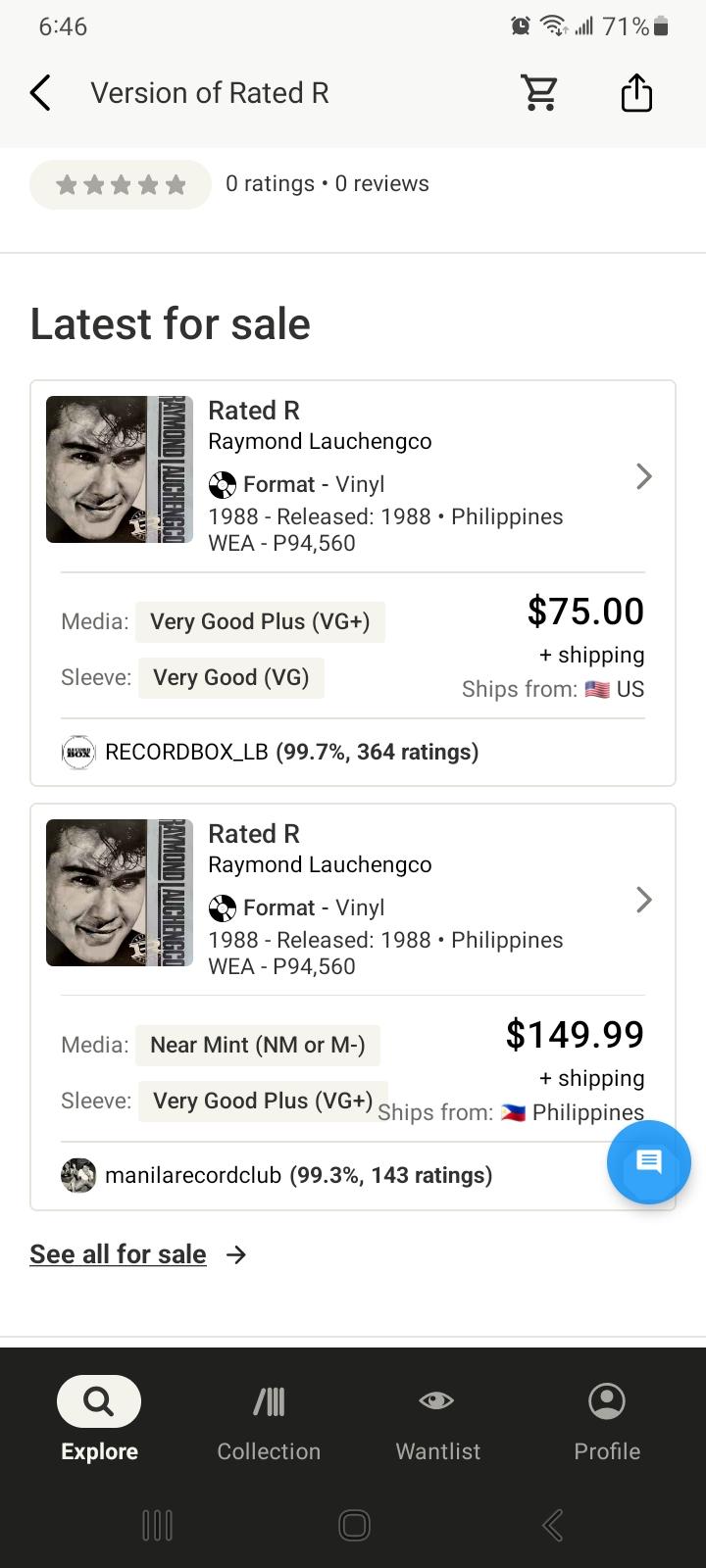Open RECORDBOX_LB seller name link

186,752
